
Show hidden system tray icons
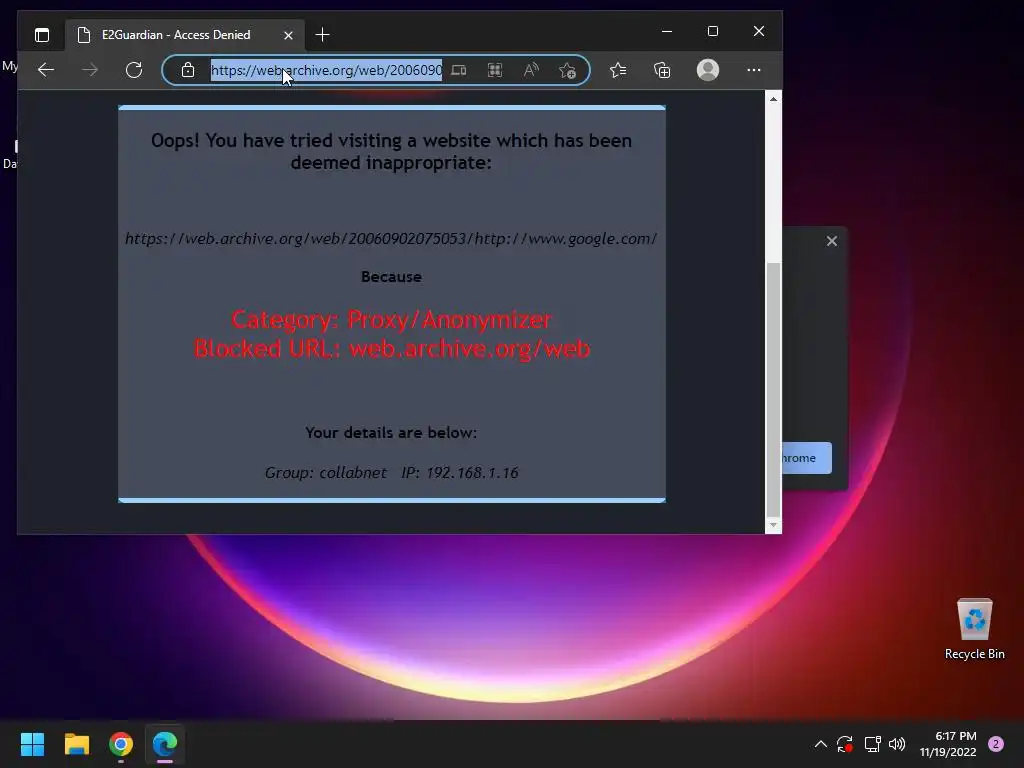coord(821,744)
